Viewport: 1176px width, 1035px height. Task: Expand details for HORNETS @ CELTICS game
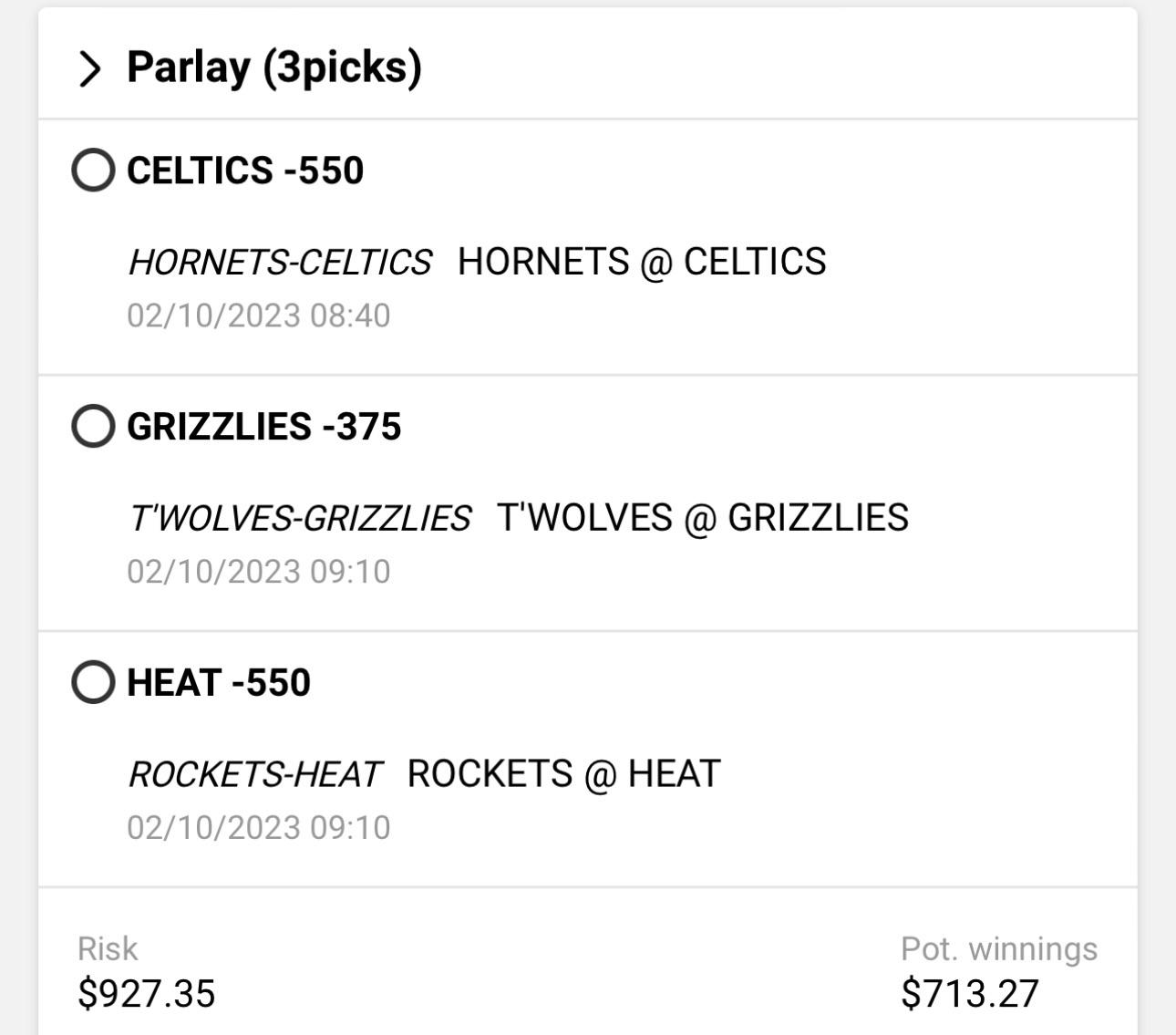pyautogui.click(x=643, y=262)
